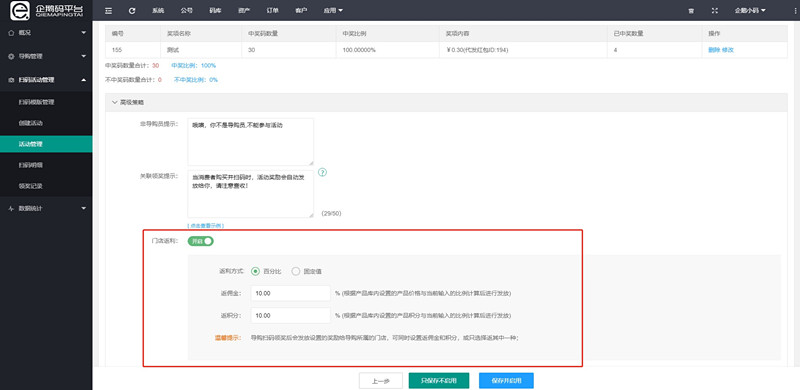Click the sidebar collapse hamburger icon
The image size is (800, 390).
coord(108,10)
